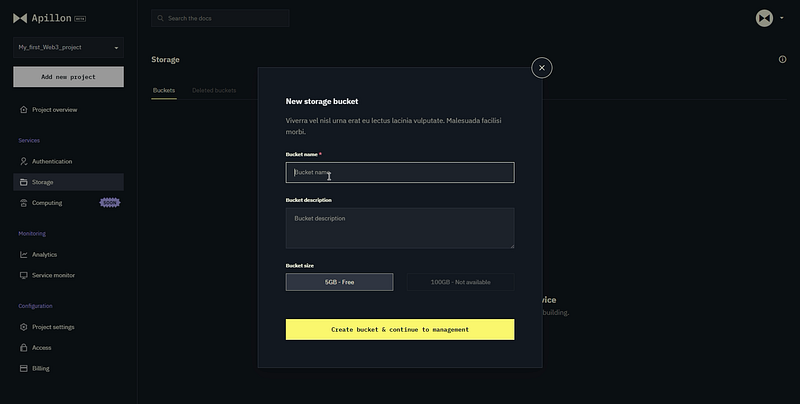The width and height of the screenshot is (800, 404).
Task: Click the info icon near Storage header
Action: (782, 60)
